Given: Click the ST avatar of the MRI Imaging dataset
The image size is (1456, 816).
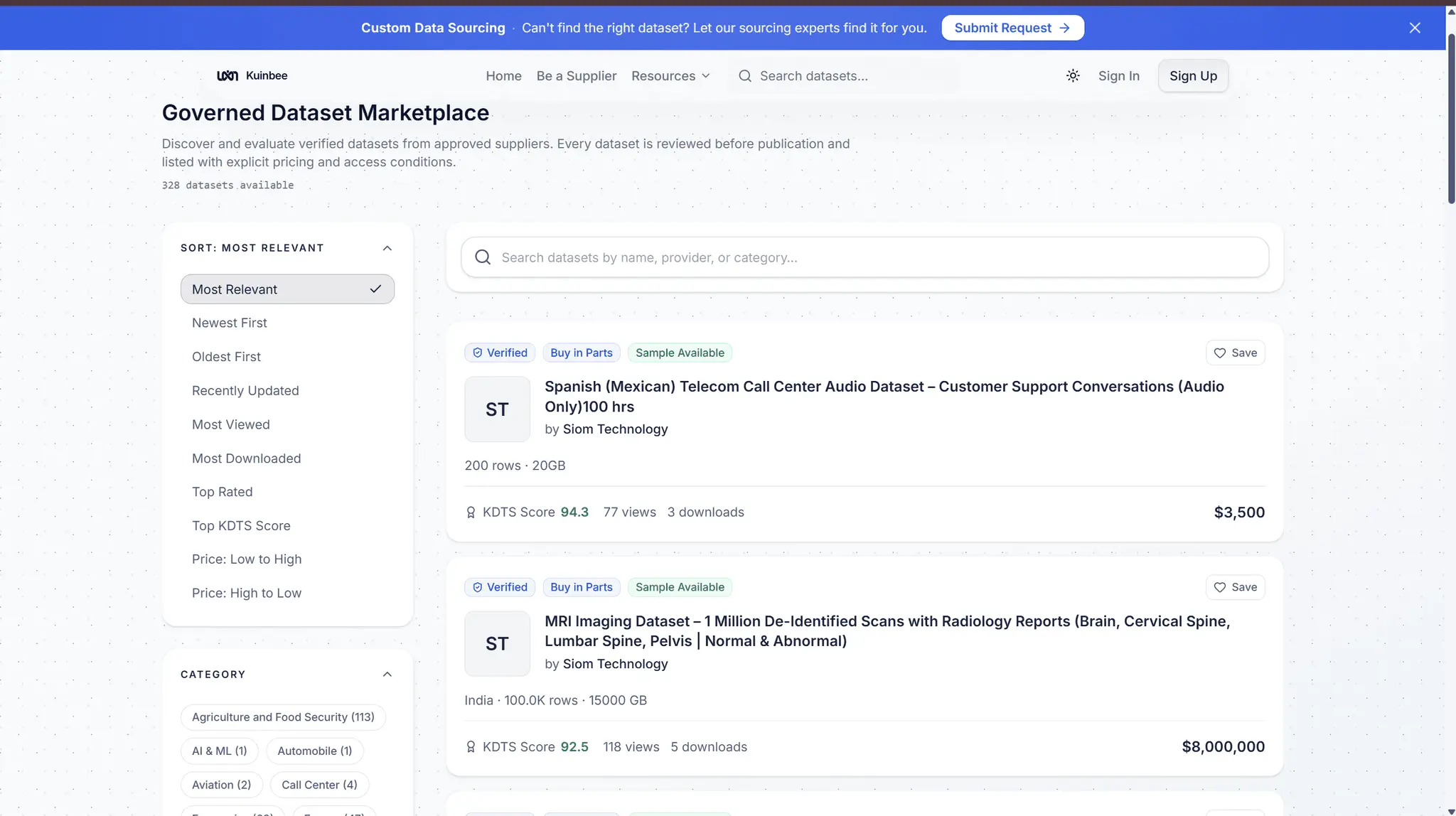Looking at the screenshot, I should pyautogui.click(x=497, y=644).
